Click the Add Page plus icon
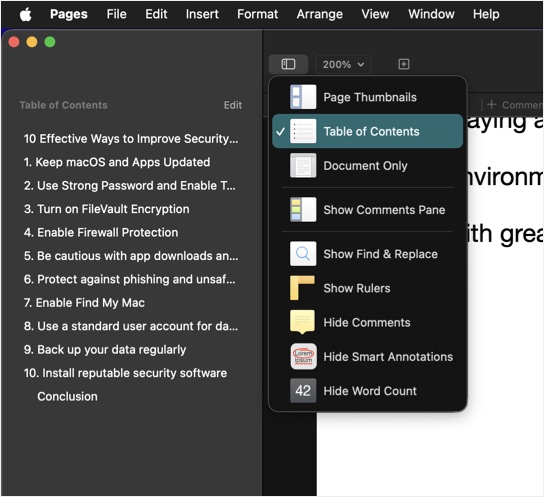 [403, 64]
